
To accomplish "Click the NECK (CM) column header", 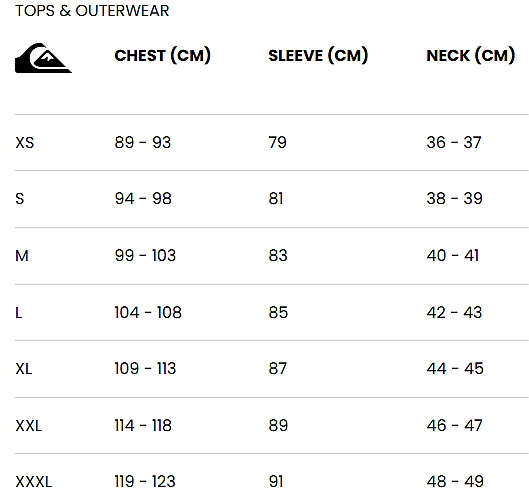I will (x=471, y=56).
